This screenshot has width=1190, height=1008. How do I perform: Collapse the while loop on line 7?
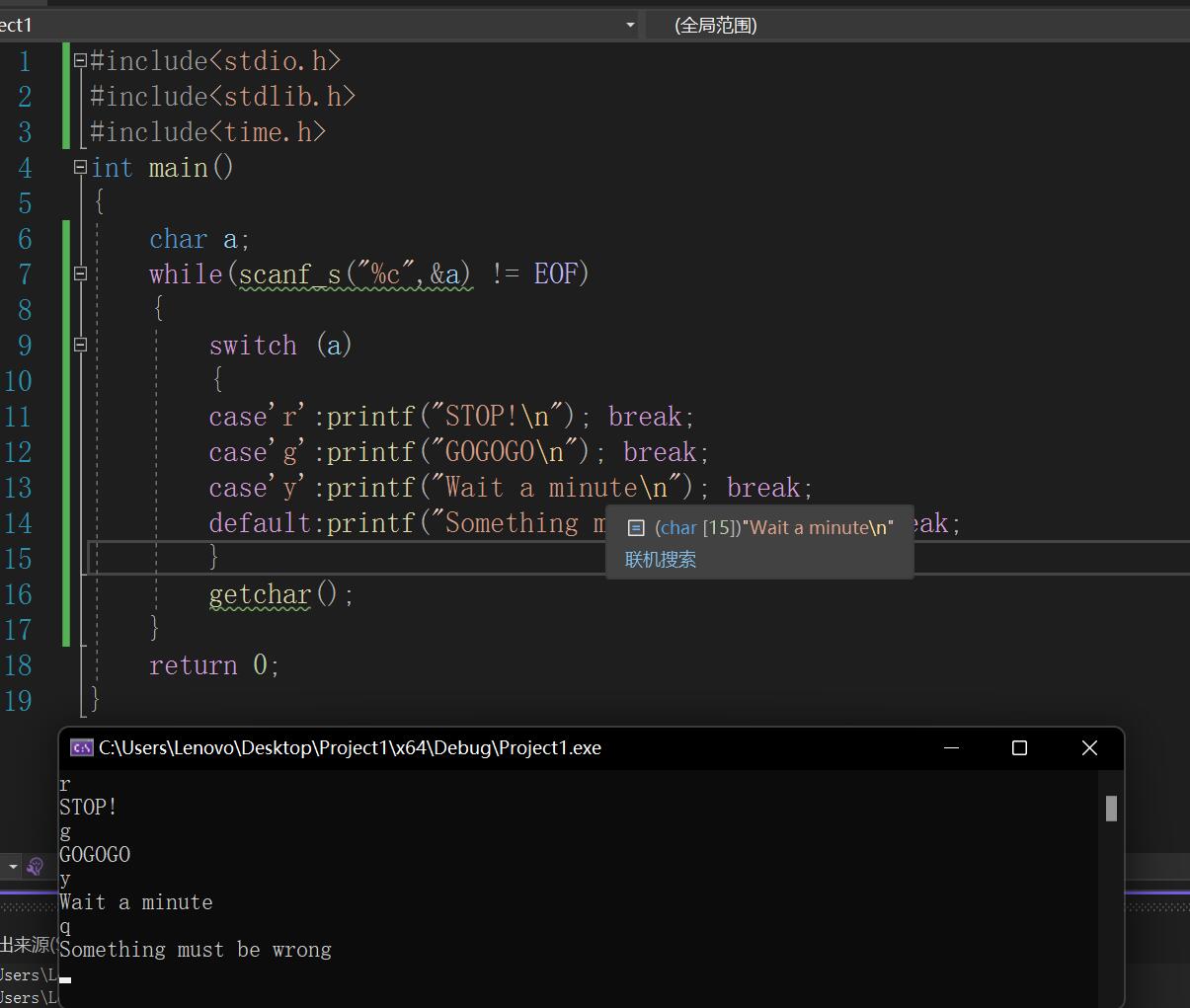[80, 274]
